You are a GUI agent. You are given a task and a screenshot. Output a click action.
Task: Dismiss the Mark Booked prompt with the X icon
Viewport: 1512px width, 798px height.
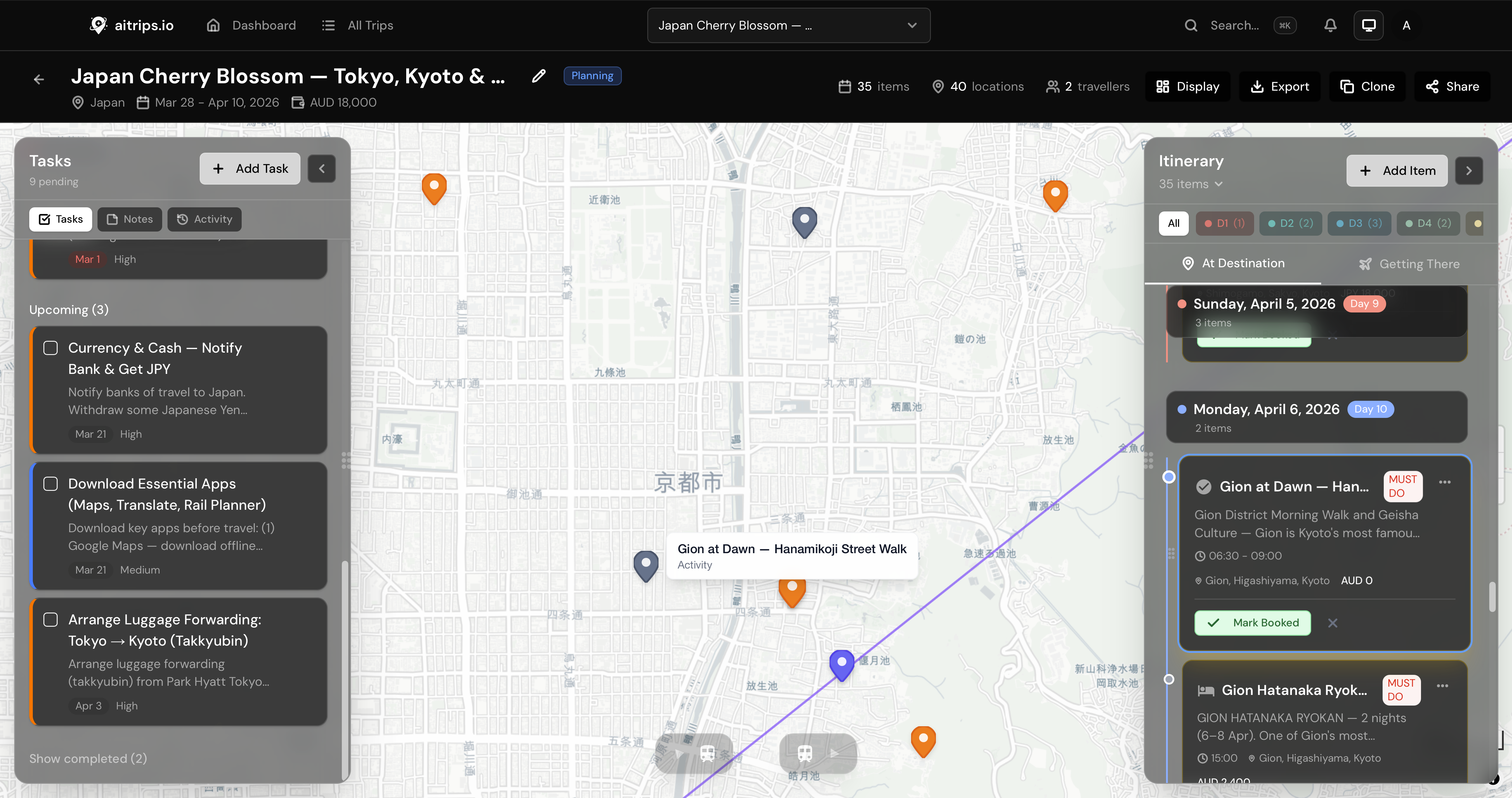coord(1332,623)
